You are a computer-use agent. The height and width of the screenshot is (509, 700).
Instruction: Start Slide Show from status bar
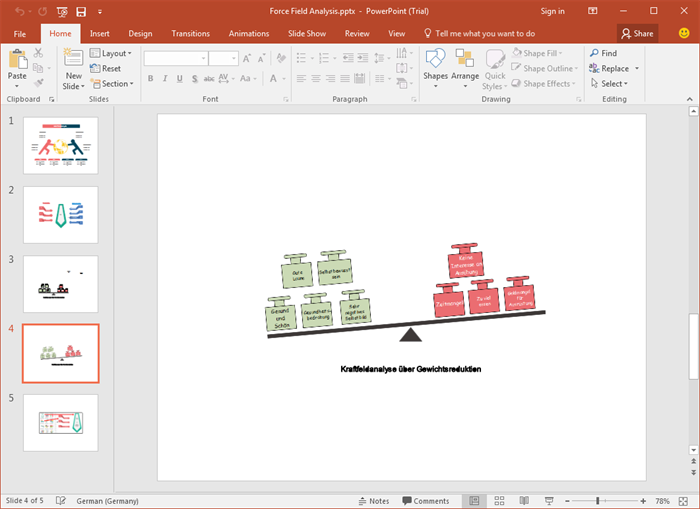(x=550, y=501)
